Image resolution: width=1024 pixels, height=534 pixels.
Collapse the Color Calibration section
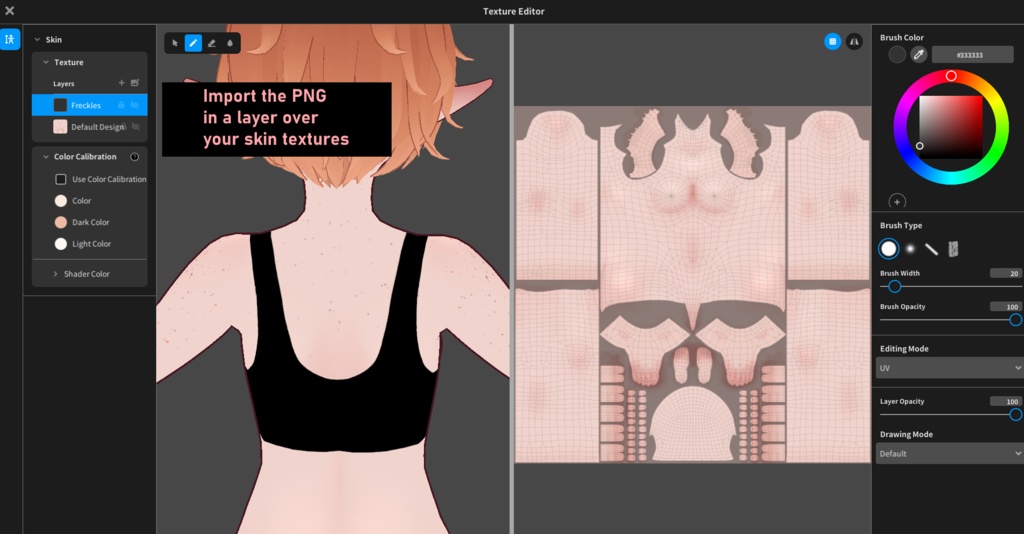pyautogui.click(x=46, y=157)
